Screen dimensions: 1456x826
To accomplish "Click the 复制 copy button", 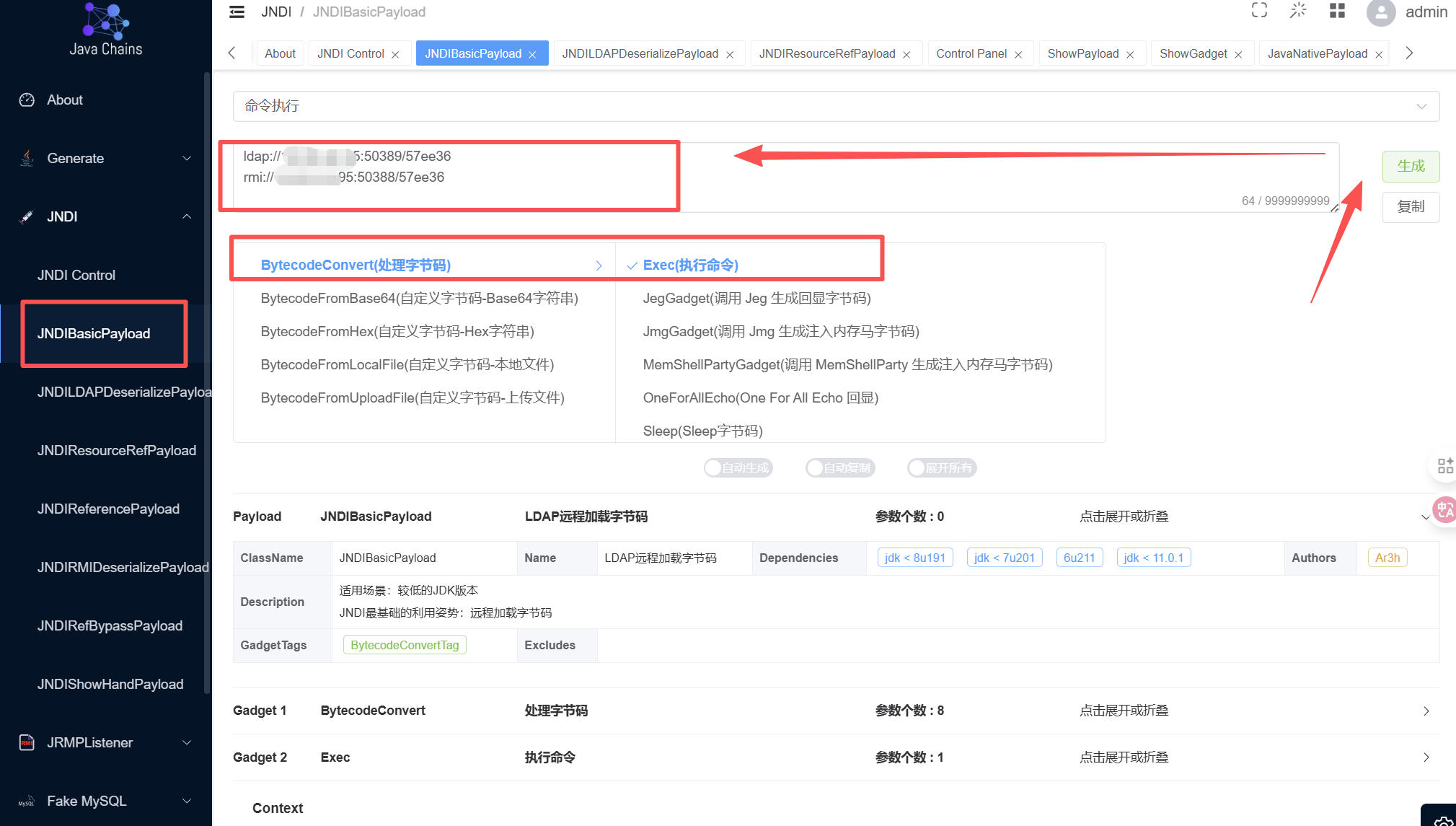I will [x=1410, y=207].
